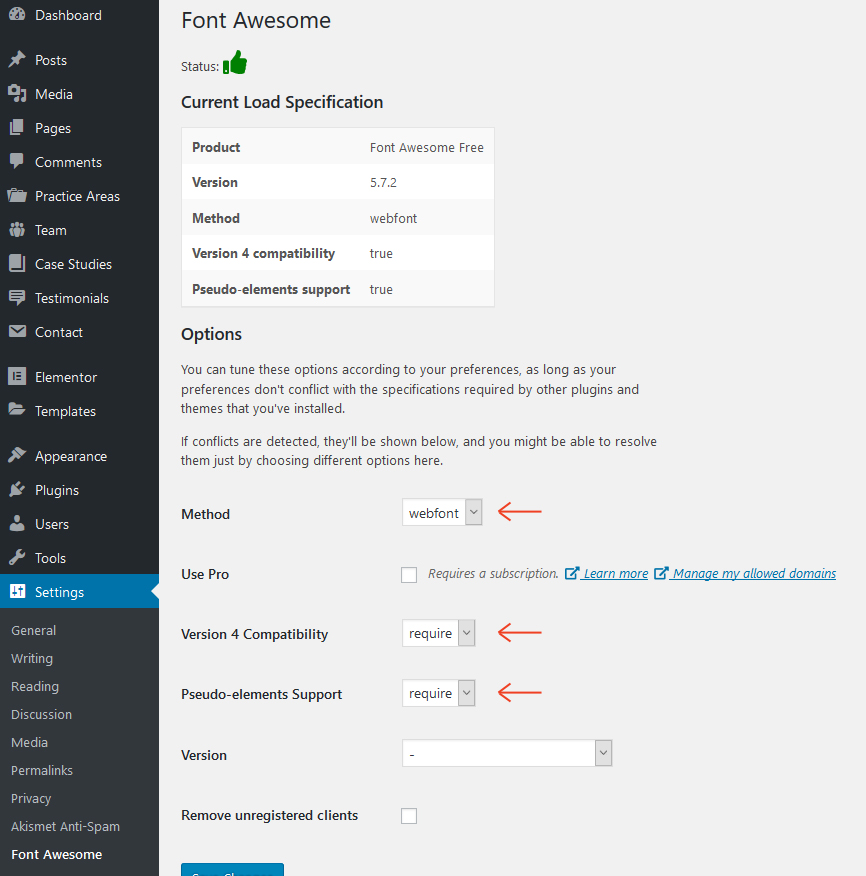Open the Pseudo-elements Support dropdown
The image size is (866, 876).
pyautogui.click(x=439, y=693)
